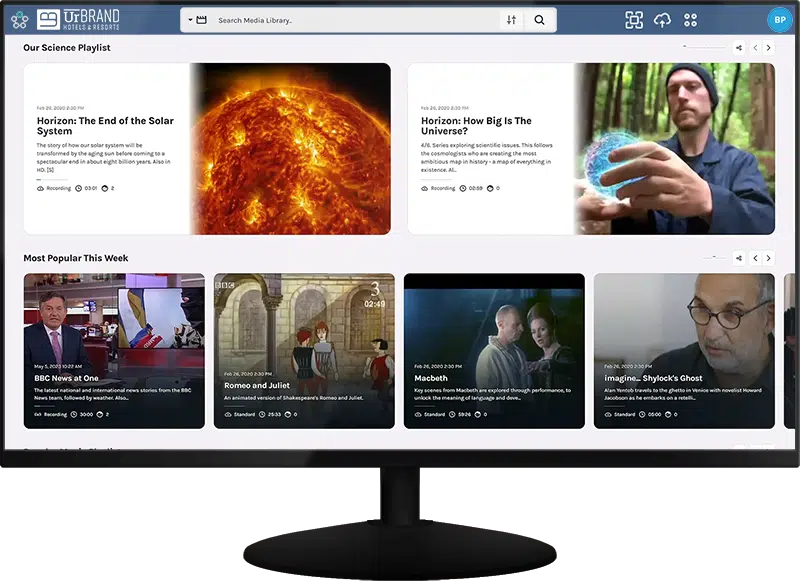Open the four-dot apps grid menu
This screenshot has height=581, width=800.
click(x=690, y=20)
